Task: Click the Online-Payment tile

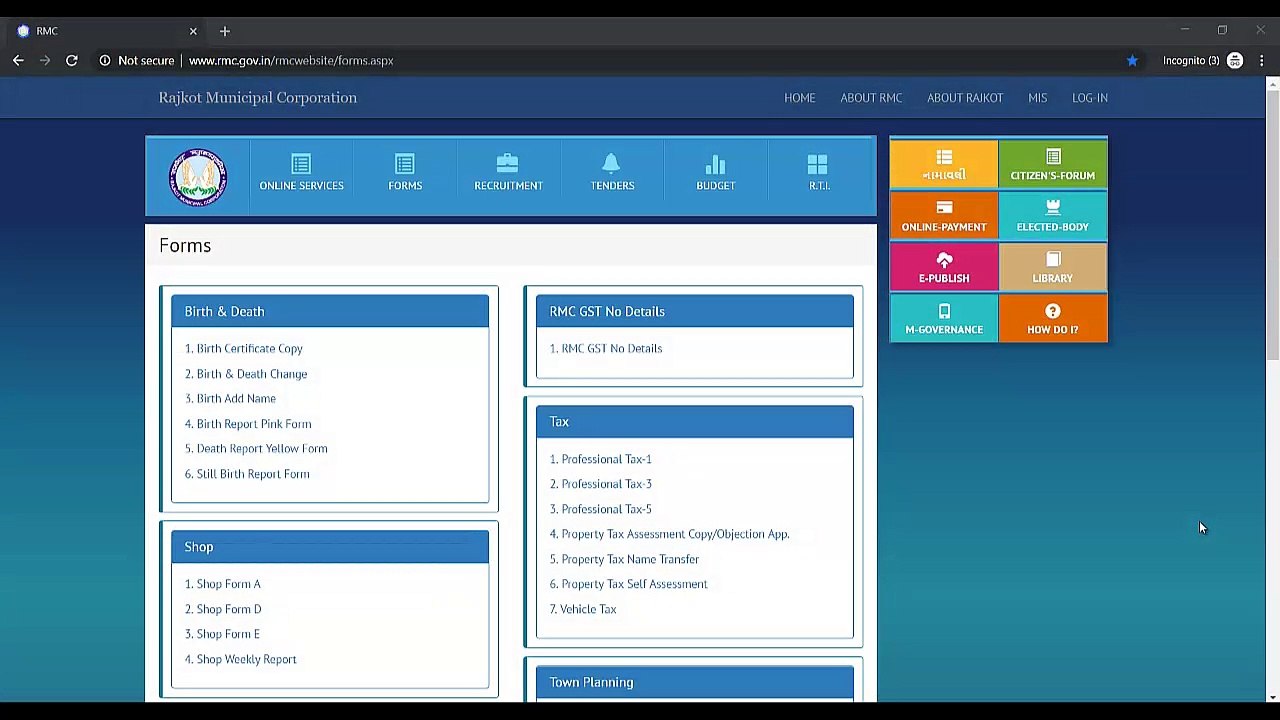Action: tap(944, 216)
